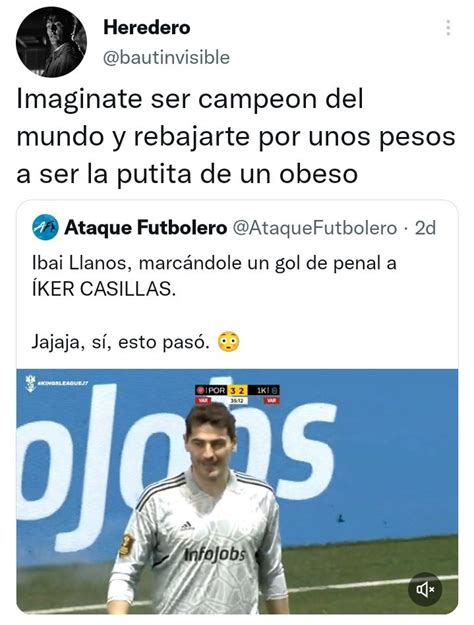Image resolution: width=474 pixels, height=625 pixels.
Task: Select the main tweet text about campeon del mundo
Action: (x=236, y=136)
